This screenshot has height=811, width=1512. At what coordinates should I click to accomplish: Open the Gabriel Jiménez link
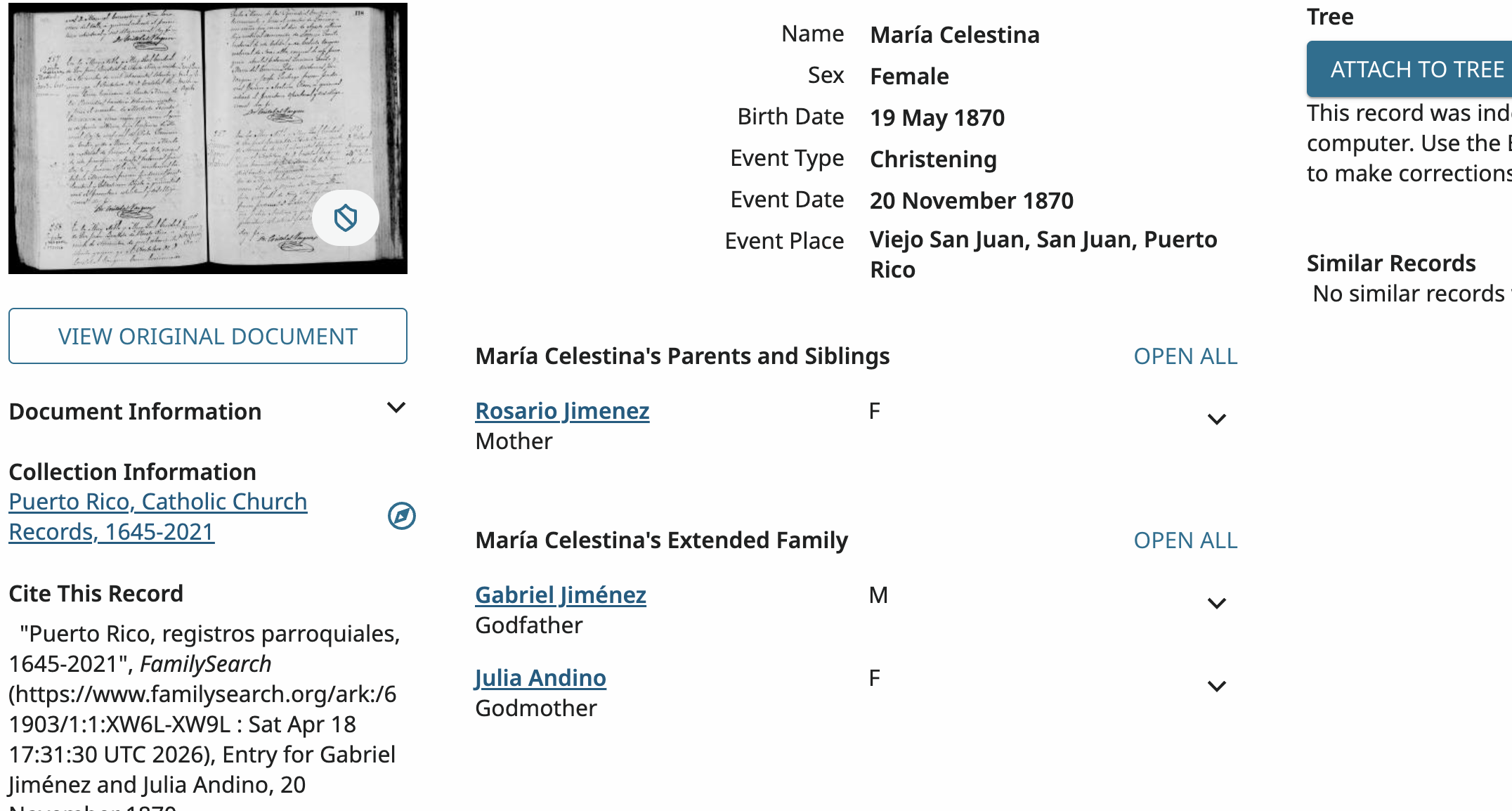(x=561, y=595)
